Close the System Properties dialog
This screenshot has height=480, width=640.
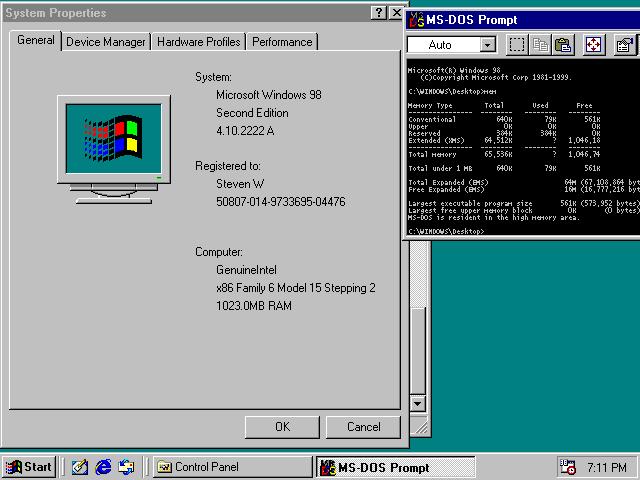(x=396, y=13)
